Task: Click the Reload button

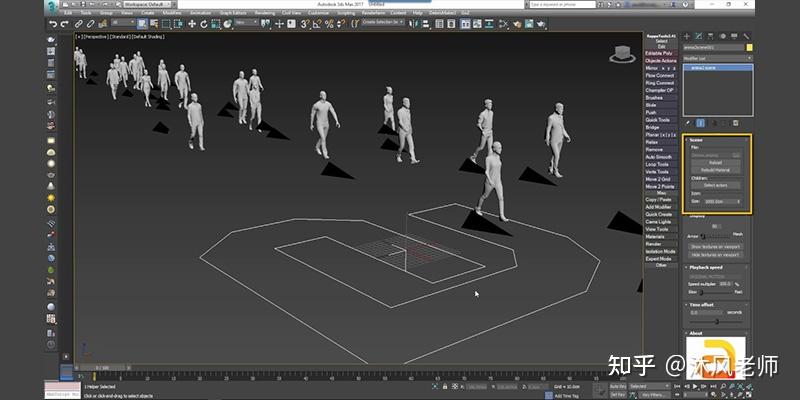Action: pos(716,163)
